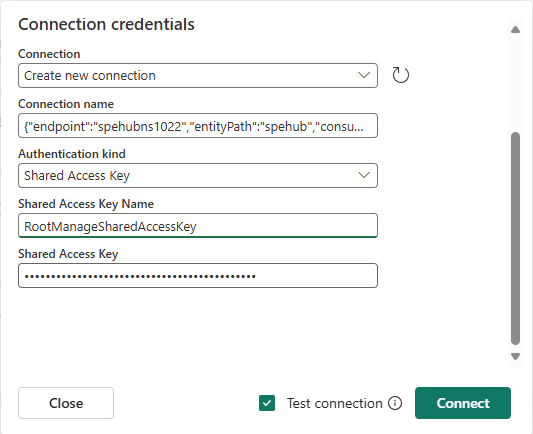Click the RootManageSharedAccessKey name field
The image size is (533, 434).
tap(198, 226)
